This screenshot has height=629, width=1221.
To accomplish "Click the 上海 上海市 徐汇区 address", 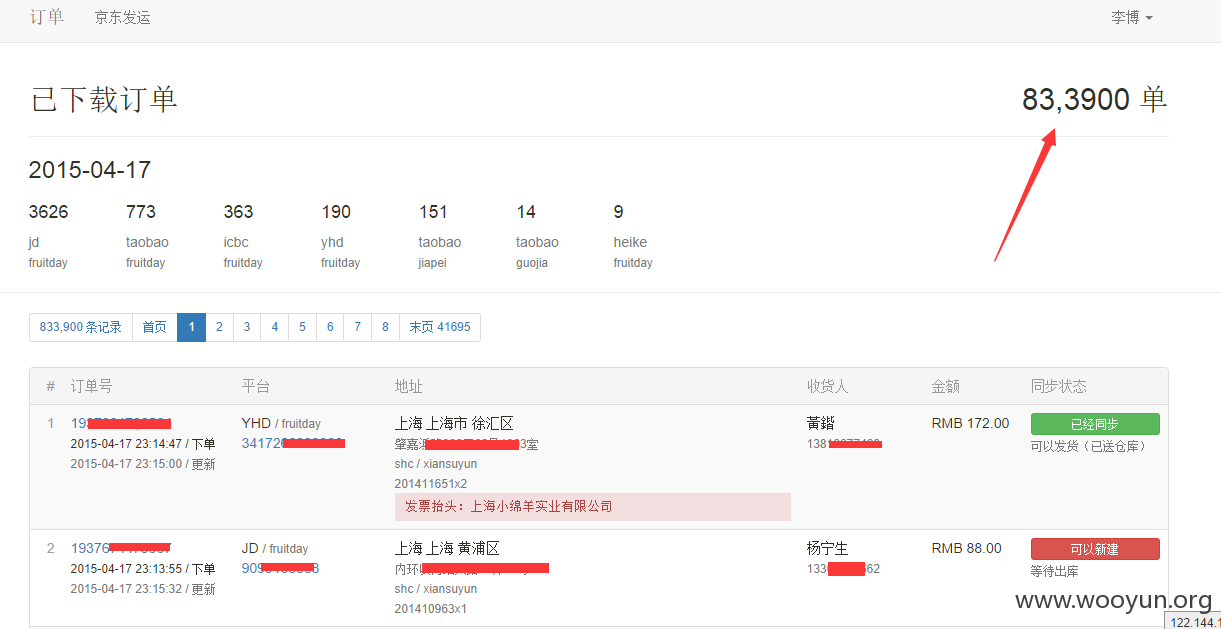I will click(x=454, y=423).
